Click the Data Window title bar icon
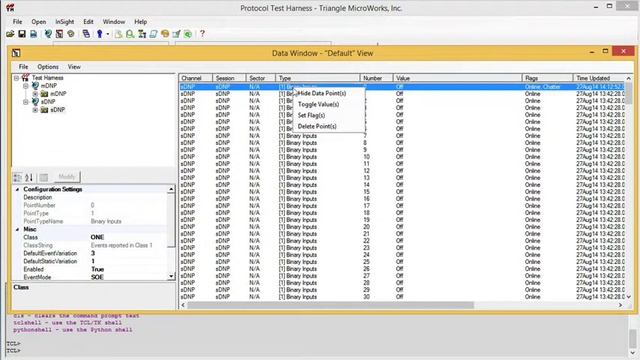640x360 pixels. coord(16,53)
